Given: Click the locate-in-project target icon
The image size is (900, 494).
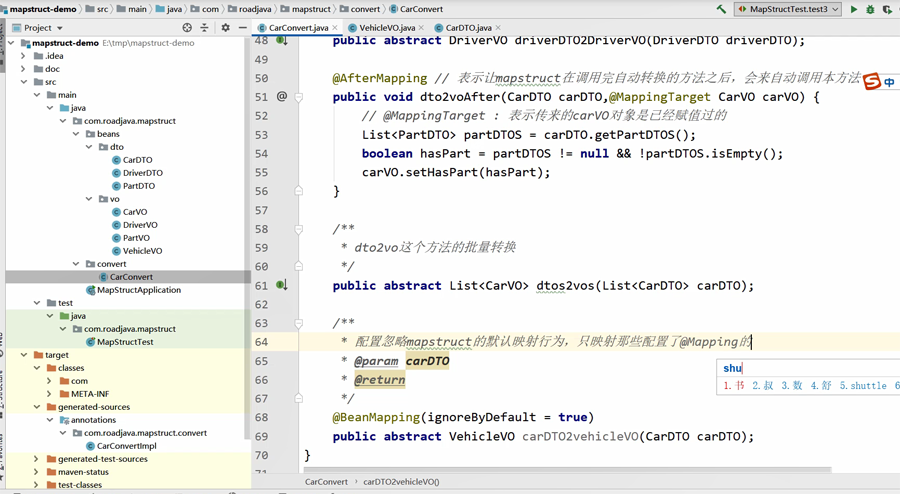Looking at the screenshot, I should 187,28.
